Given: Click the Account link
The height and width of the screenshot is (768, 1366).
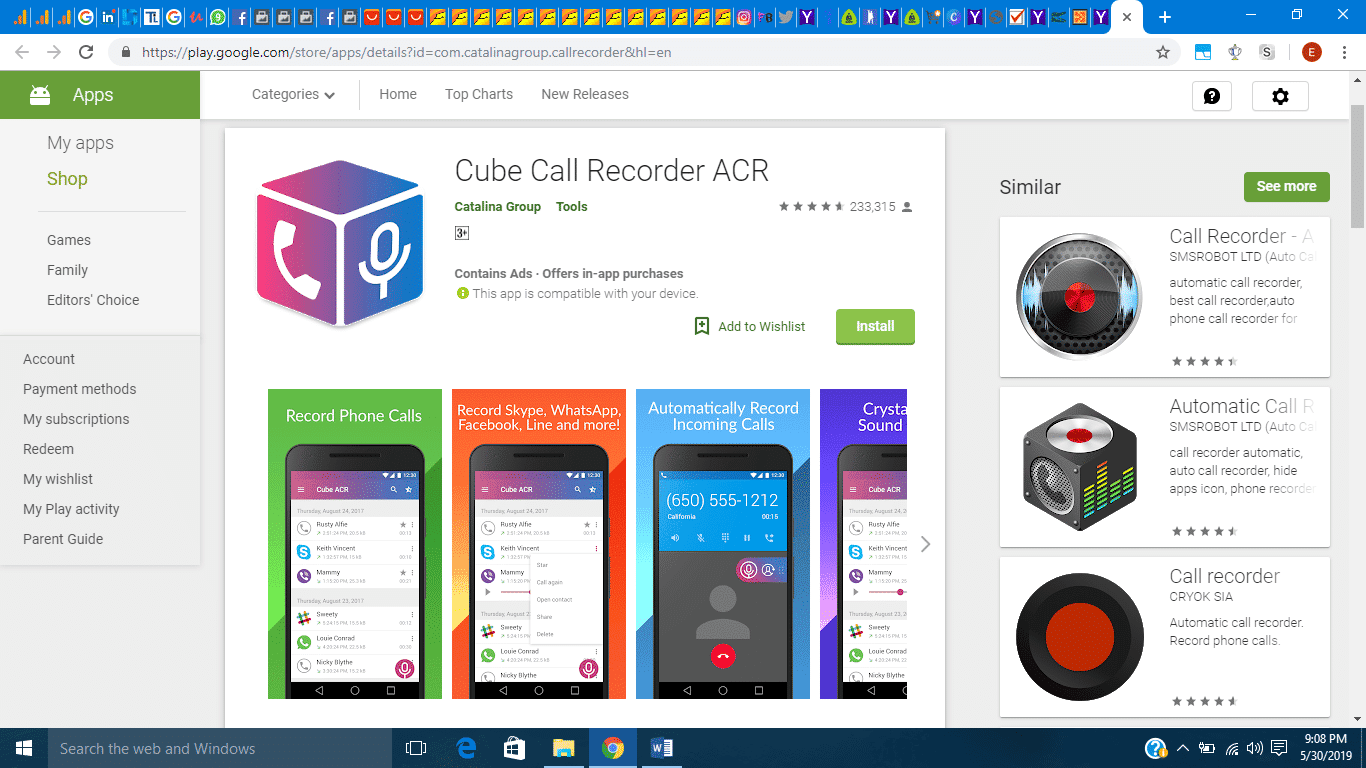Looking at the screenshot, I should [49, 359].
